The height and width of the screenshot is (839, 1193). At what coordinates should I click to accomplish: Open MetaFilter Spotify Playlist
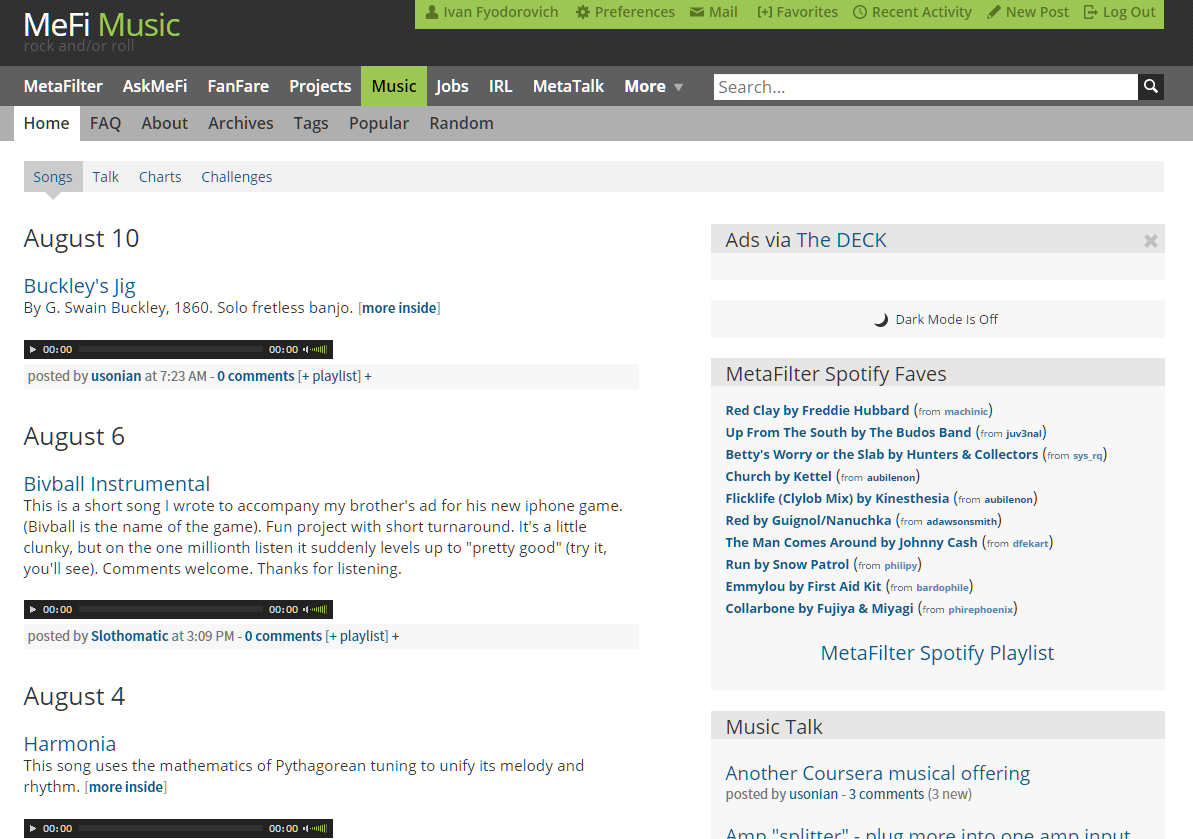(937, 653)
